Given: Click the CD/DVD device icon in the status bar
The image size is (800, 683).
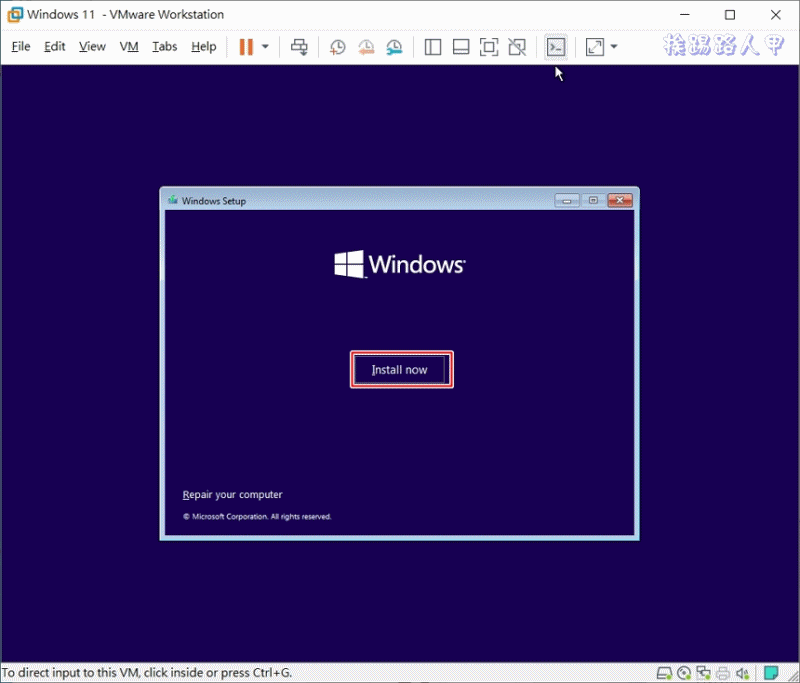Looking at the screenshot, I should click(684, 672).
